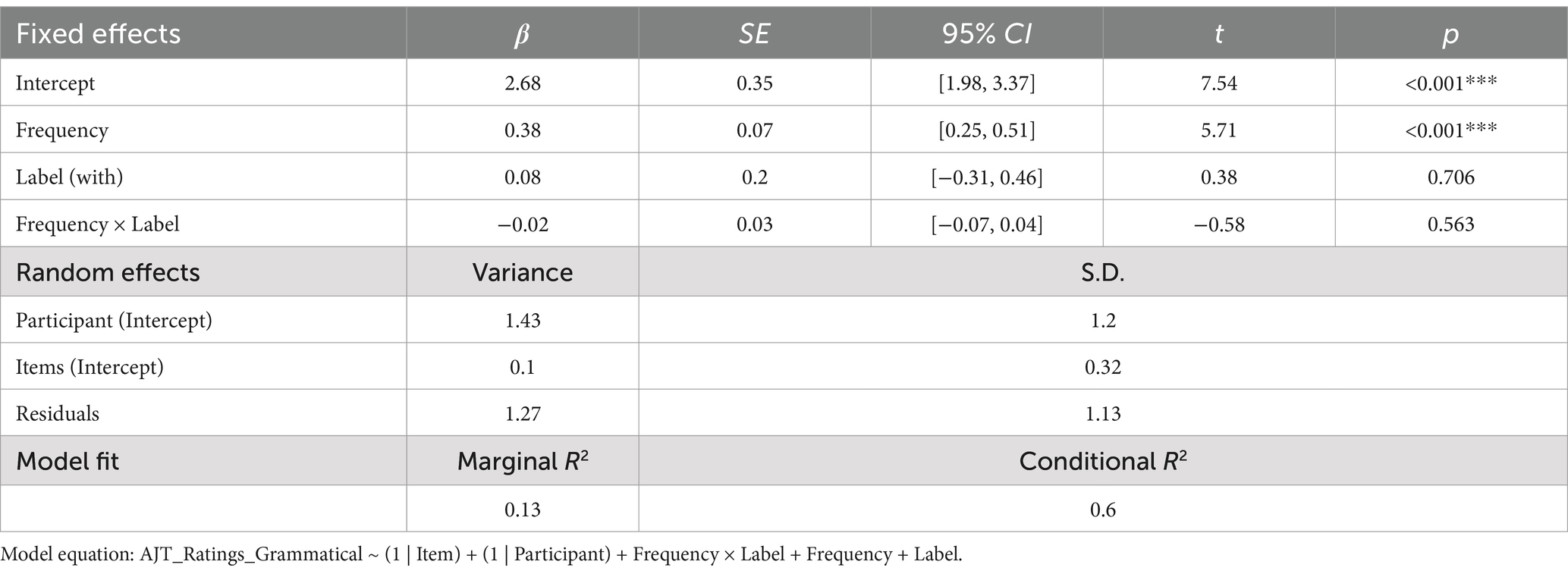Screen dimensions: 1568x574
Task: Select the β column header
Action: coord(522,35)
